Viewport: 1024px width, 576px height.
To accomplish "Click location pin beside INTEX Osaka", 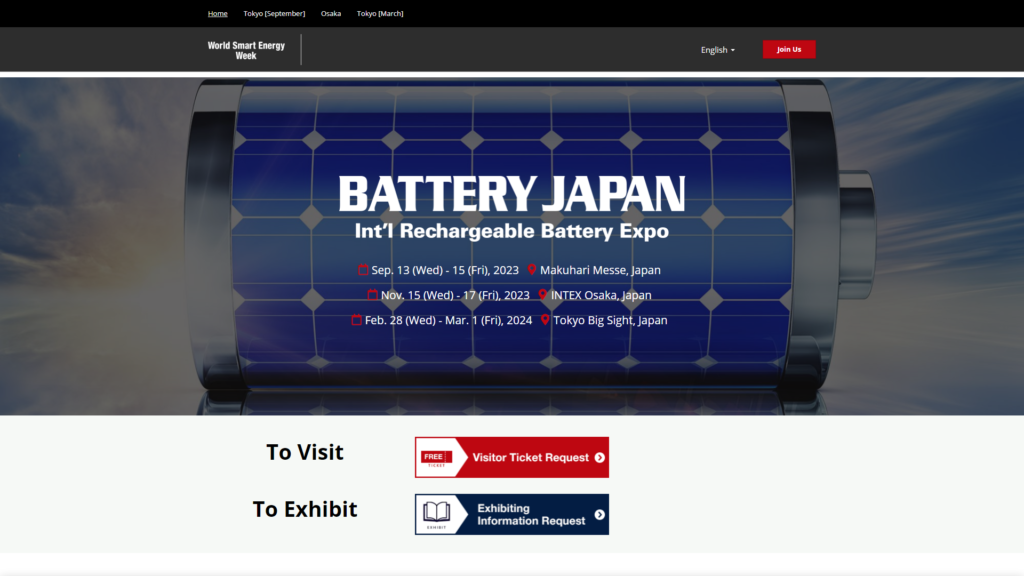I will [x=543, y=295].
